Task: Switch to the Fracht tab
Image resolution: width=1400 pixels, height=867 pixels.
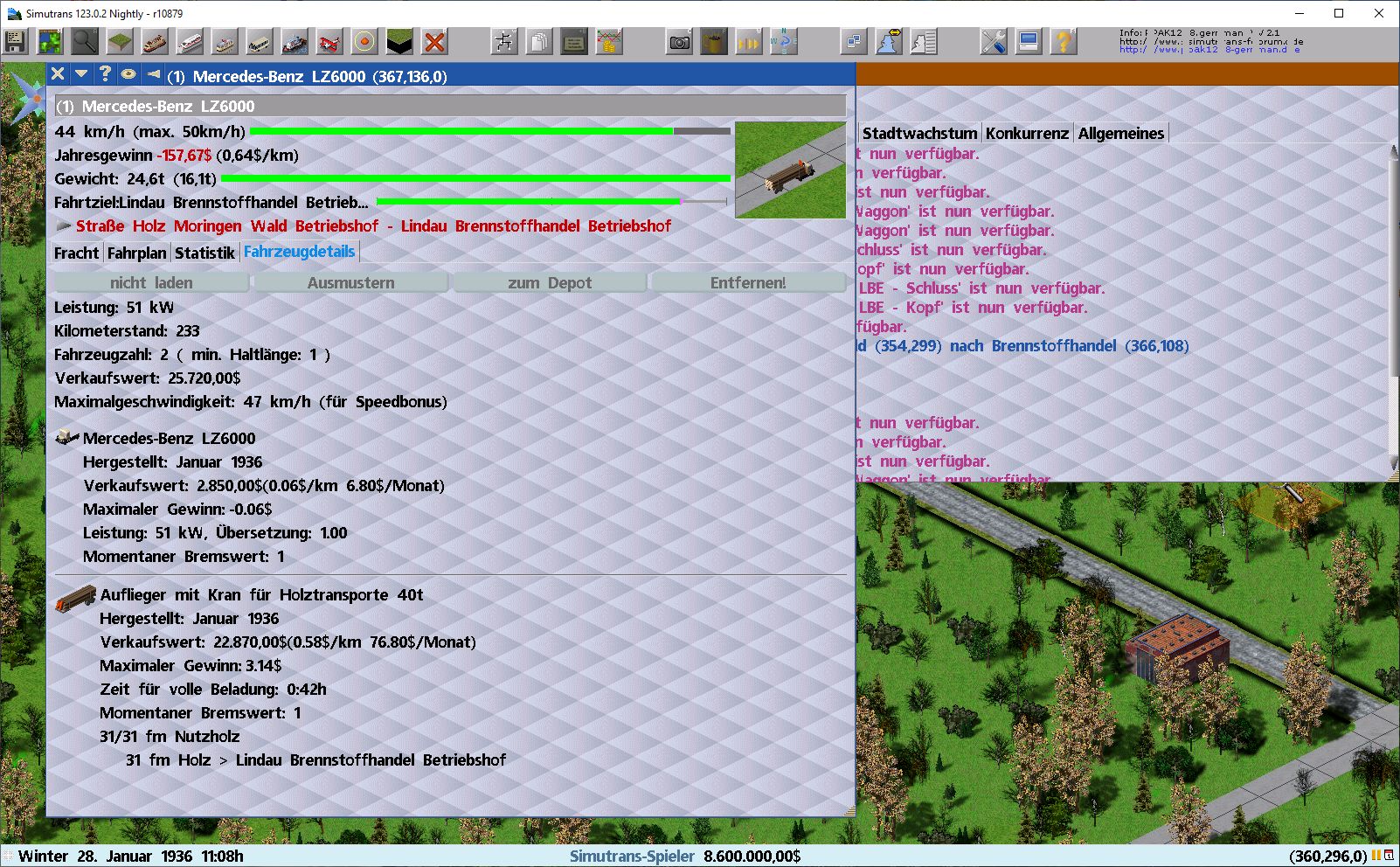Action: click(x=76, y=253)
